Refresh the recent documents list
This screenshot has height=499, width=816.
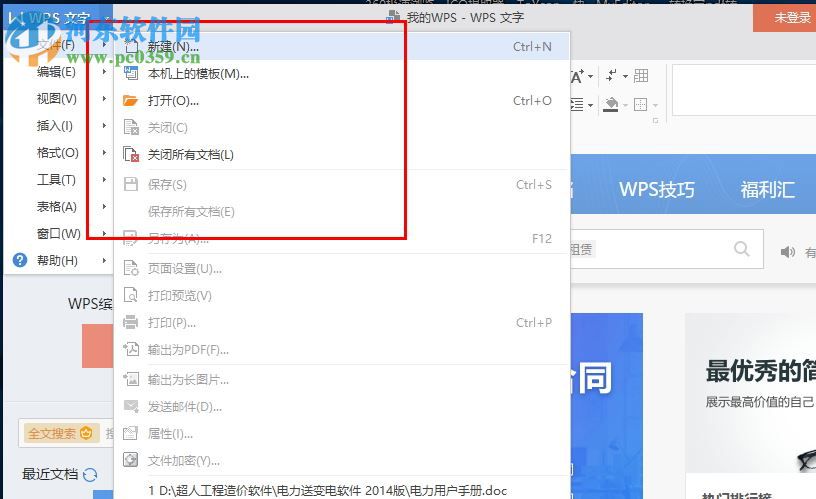coord(90,475)
